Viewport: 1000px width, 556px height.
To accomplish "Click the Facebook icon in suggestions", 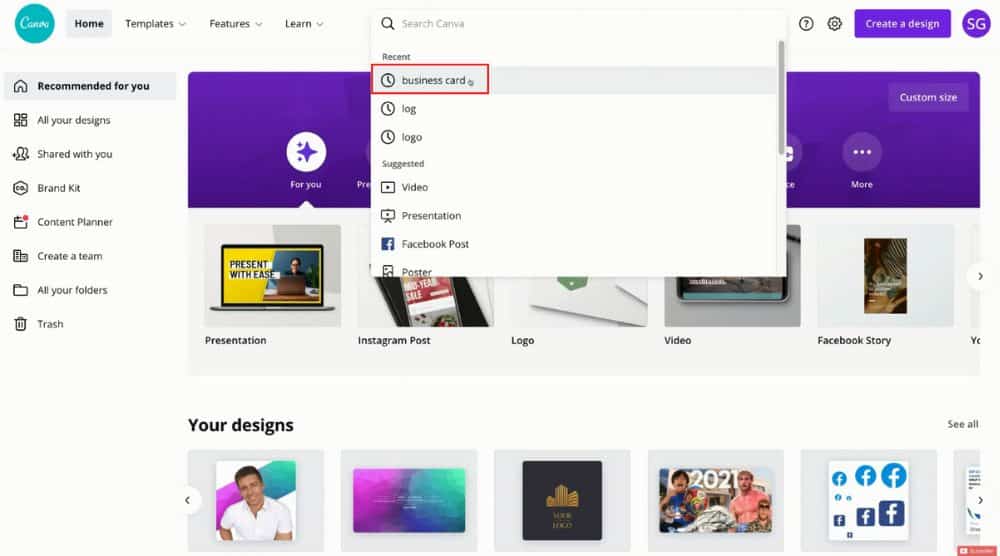I will click(387, 244).
